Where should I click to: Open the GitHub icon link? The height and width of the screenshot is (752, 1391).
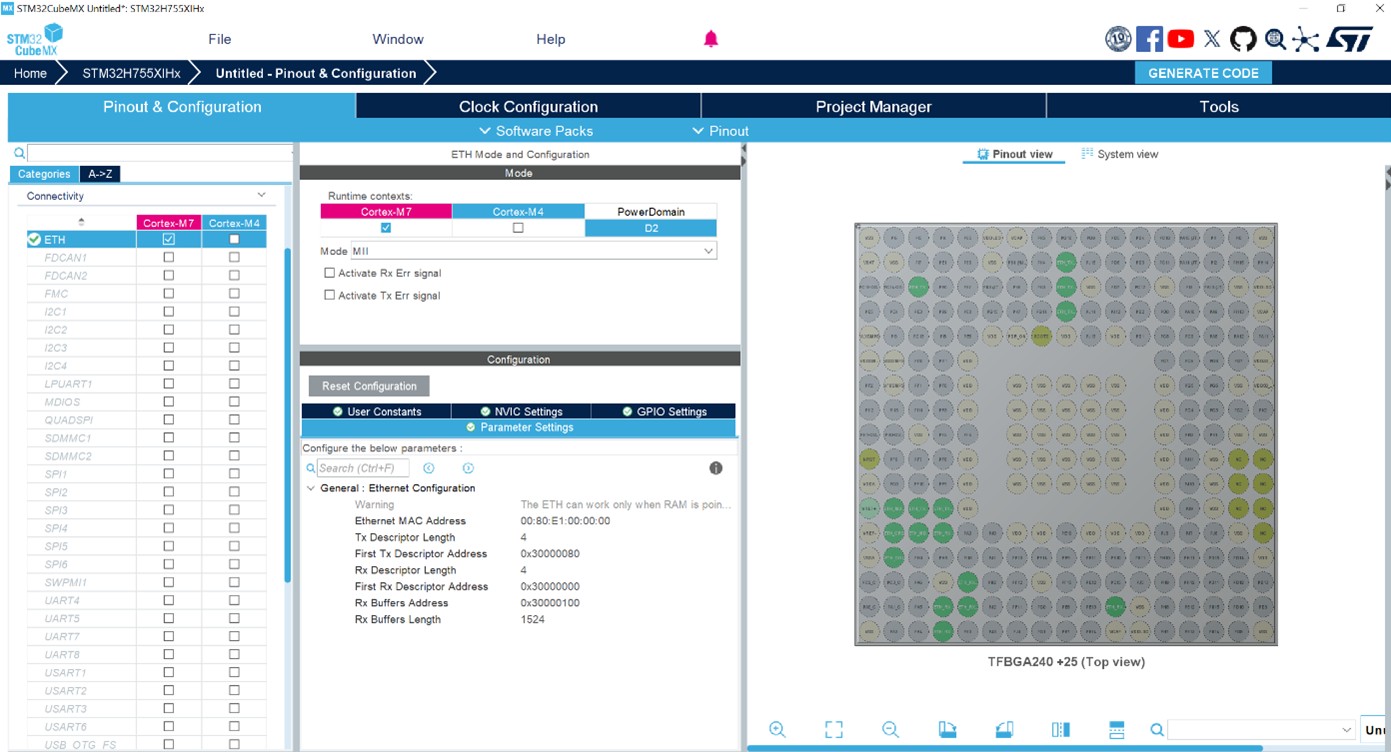click(1243, 39)
